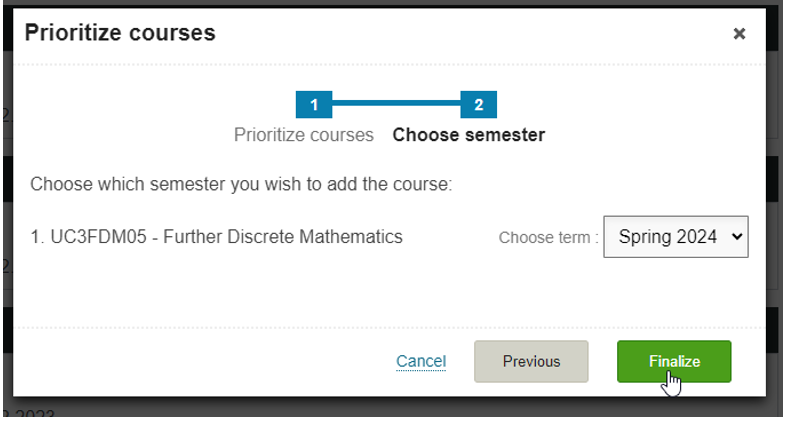
Task: Close the Prioritize courses dialog with the X
Action: 739,34
